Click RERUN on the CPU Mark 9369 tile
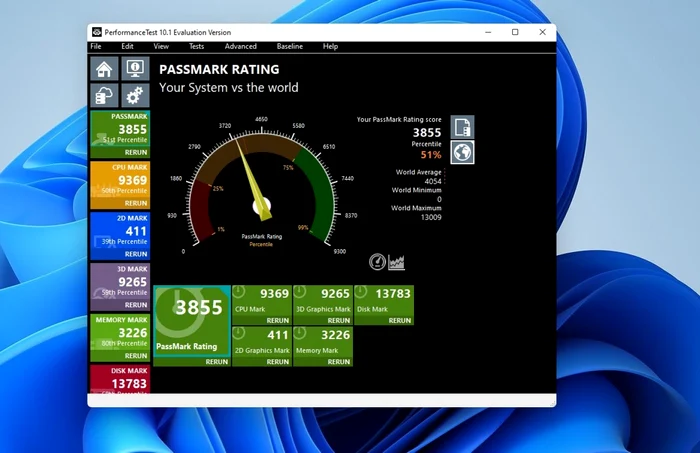700x453 pixels. [278, 320]
